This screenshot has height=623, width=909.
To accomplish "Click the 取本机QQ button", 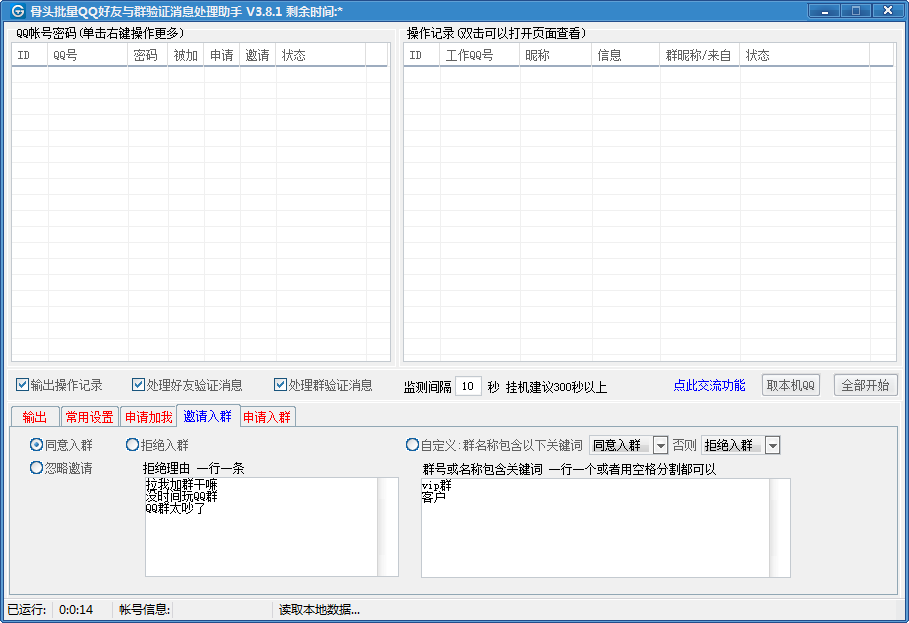I will point(791,385).
